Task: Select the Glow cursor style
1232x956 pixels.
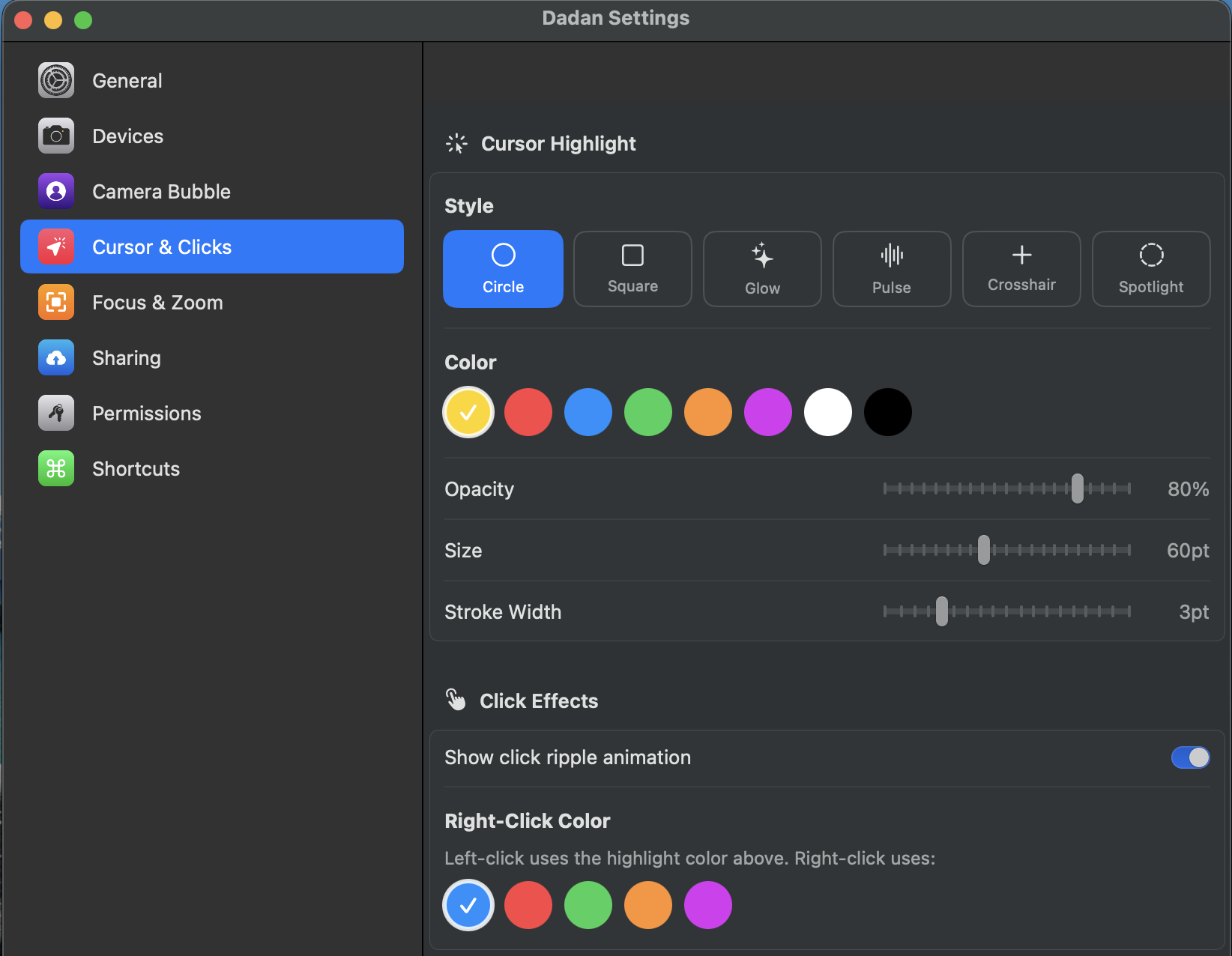Action: click(762, 269)
